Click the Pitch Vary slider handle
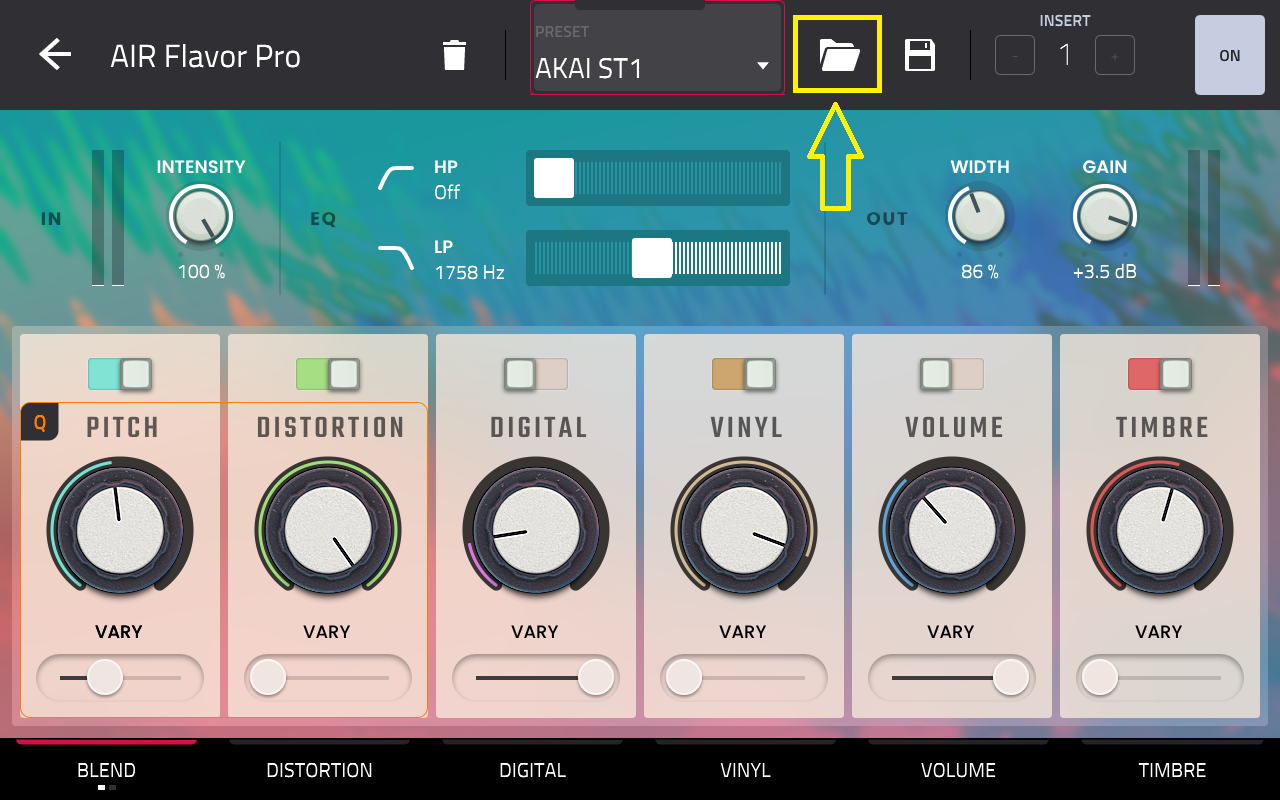Screen dimensions: 1280x800 (105, 677)
